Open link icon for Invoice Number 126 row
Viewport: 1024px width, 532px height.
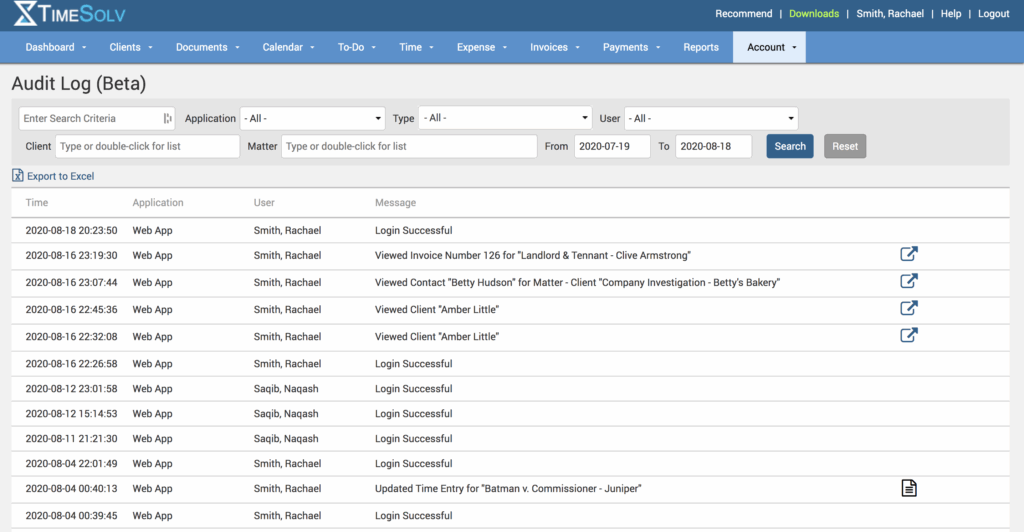click(x=908, y=254)
